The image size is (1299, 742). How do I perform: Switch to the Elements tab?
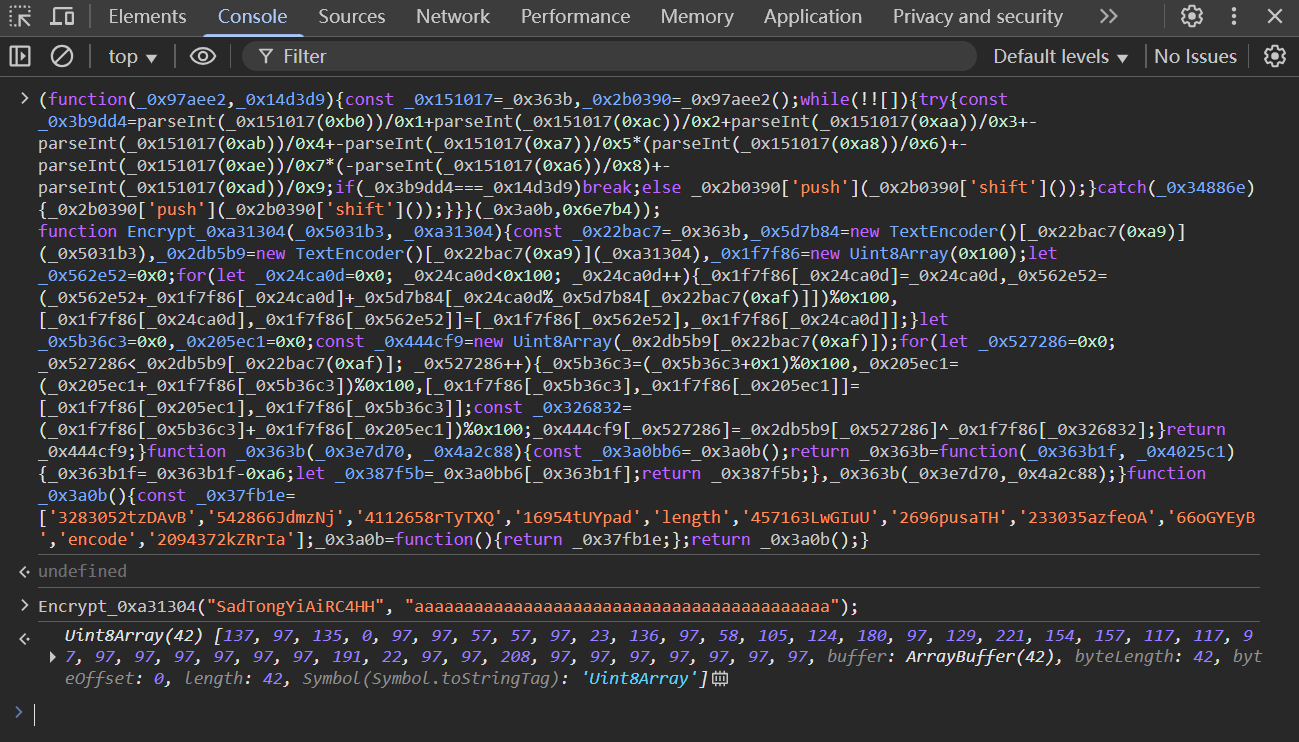tap(147, 16)
